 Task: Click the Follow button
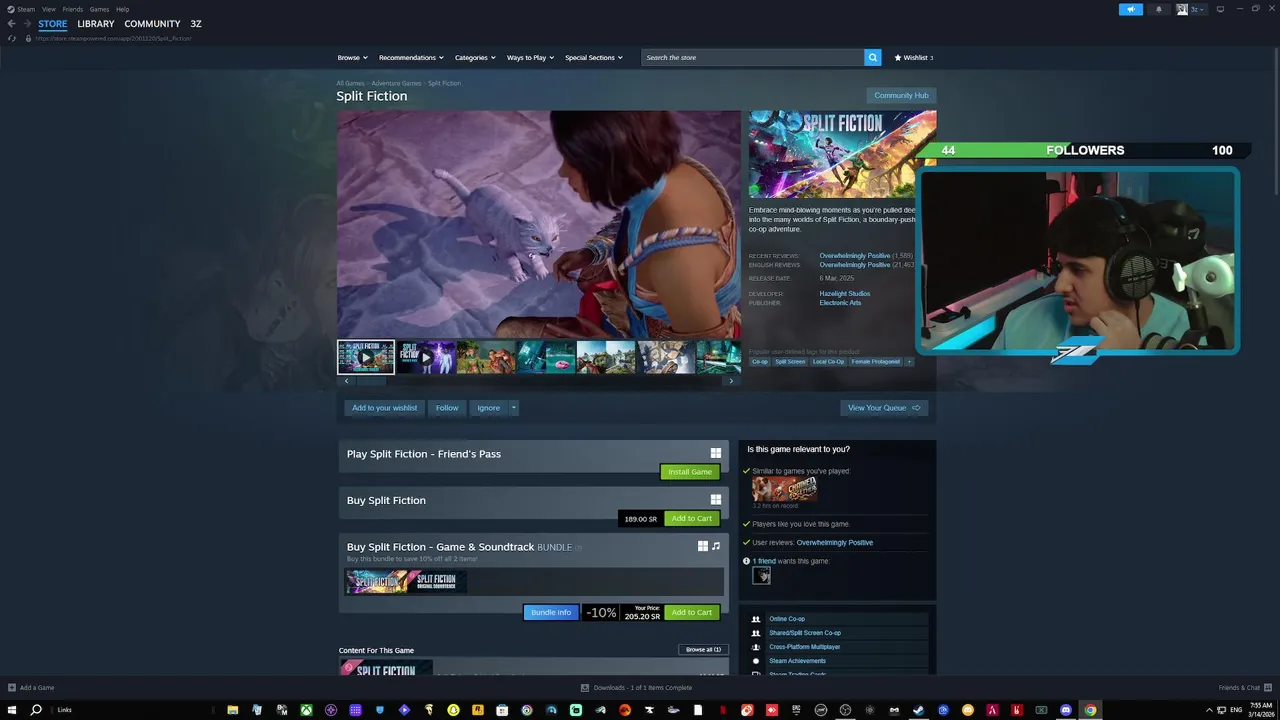(x=447, y=407)
